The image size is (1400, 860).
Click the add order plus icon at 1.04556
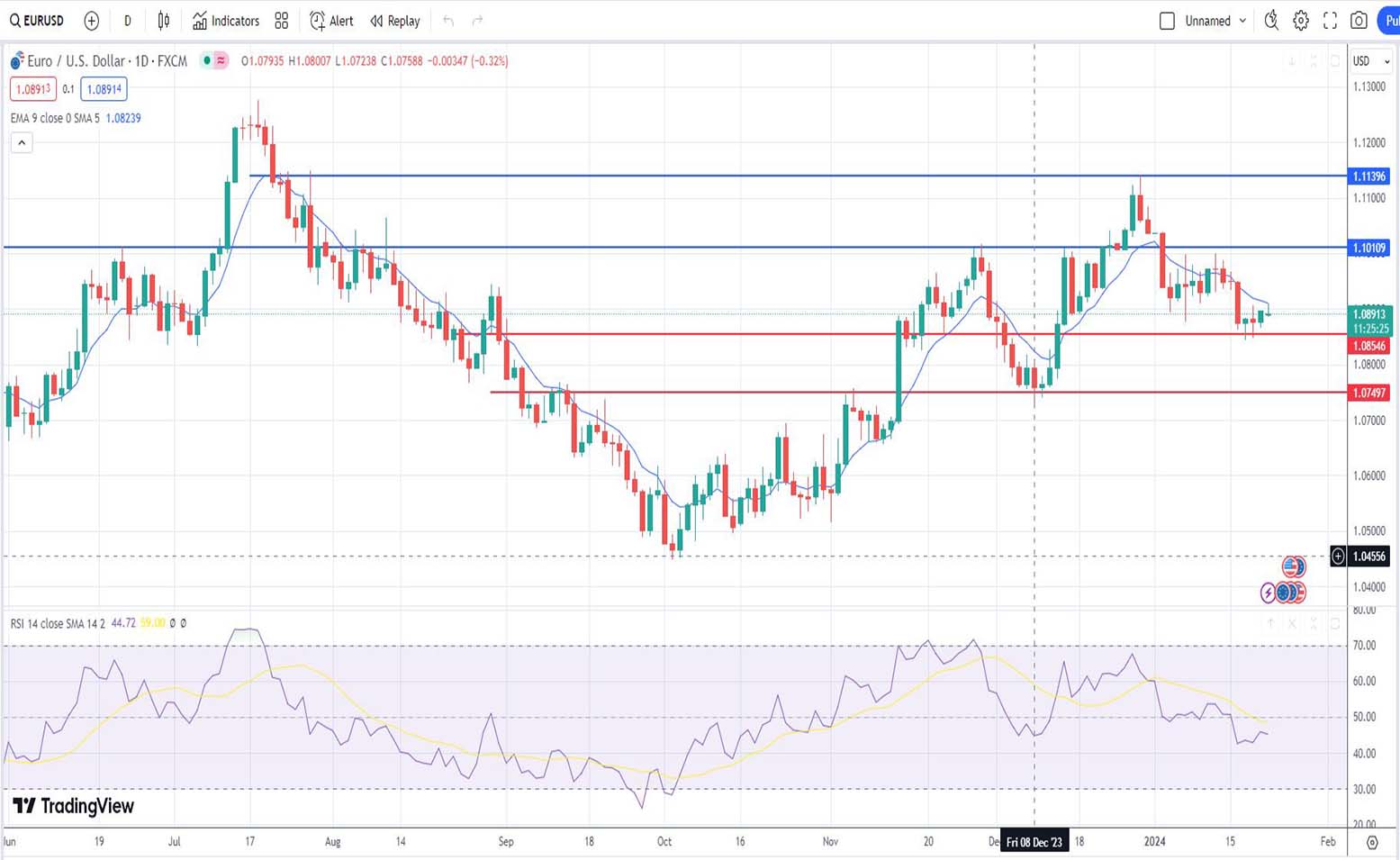coord(1338,557)
